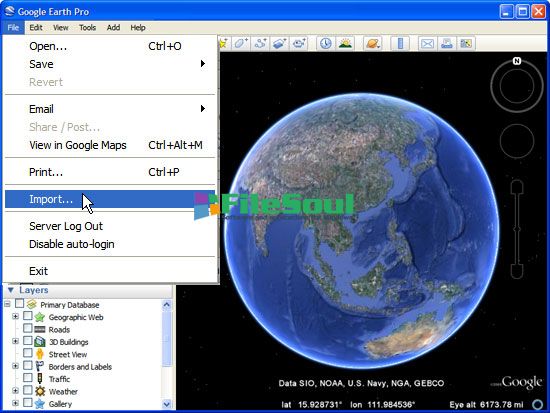Click the Print toolbar icon
This screenshot has height=413, width=550.
(x=447, y=44)
